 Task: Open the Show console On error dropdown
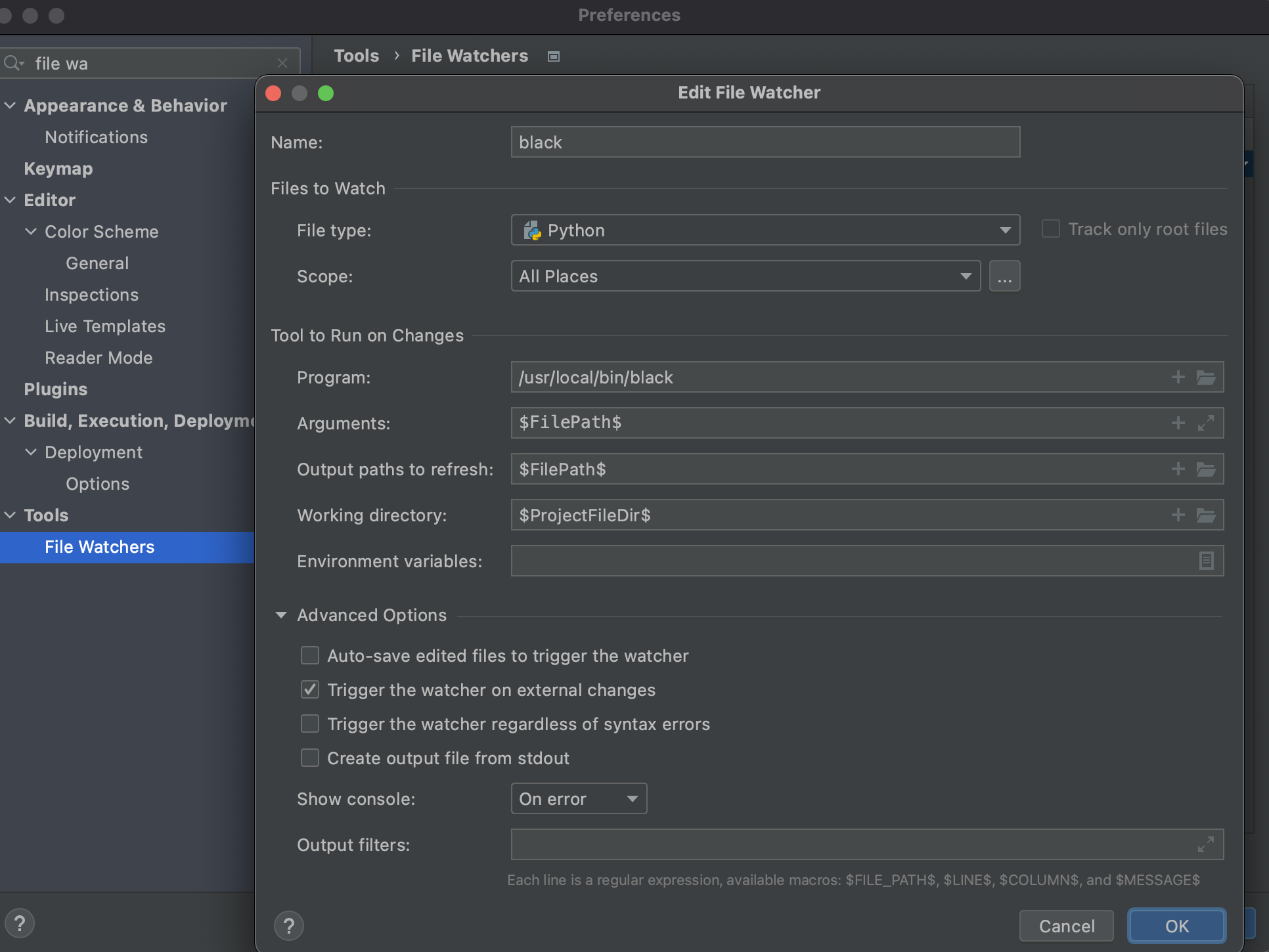point(579,799)
